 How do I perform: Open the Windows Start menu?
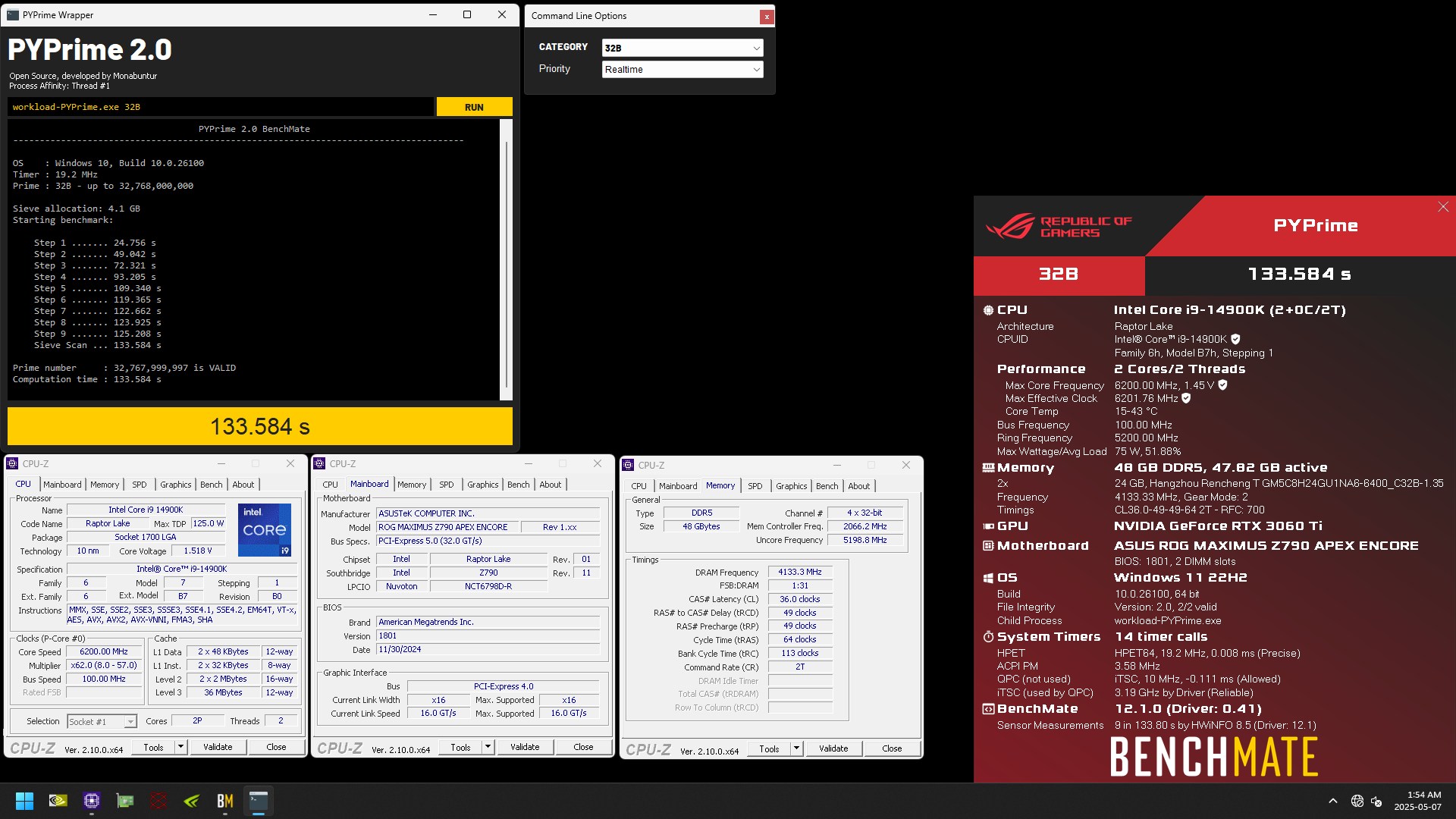click(24, 801)
